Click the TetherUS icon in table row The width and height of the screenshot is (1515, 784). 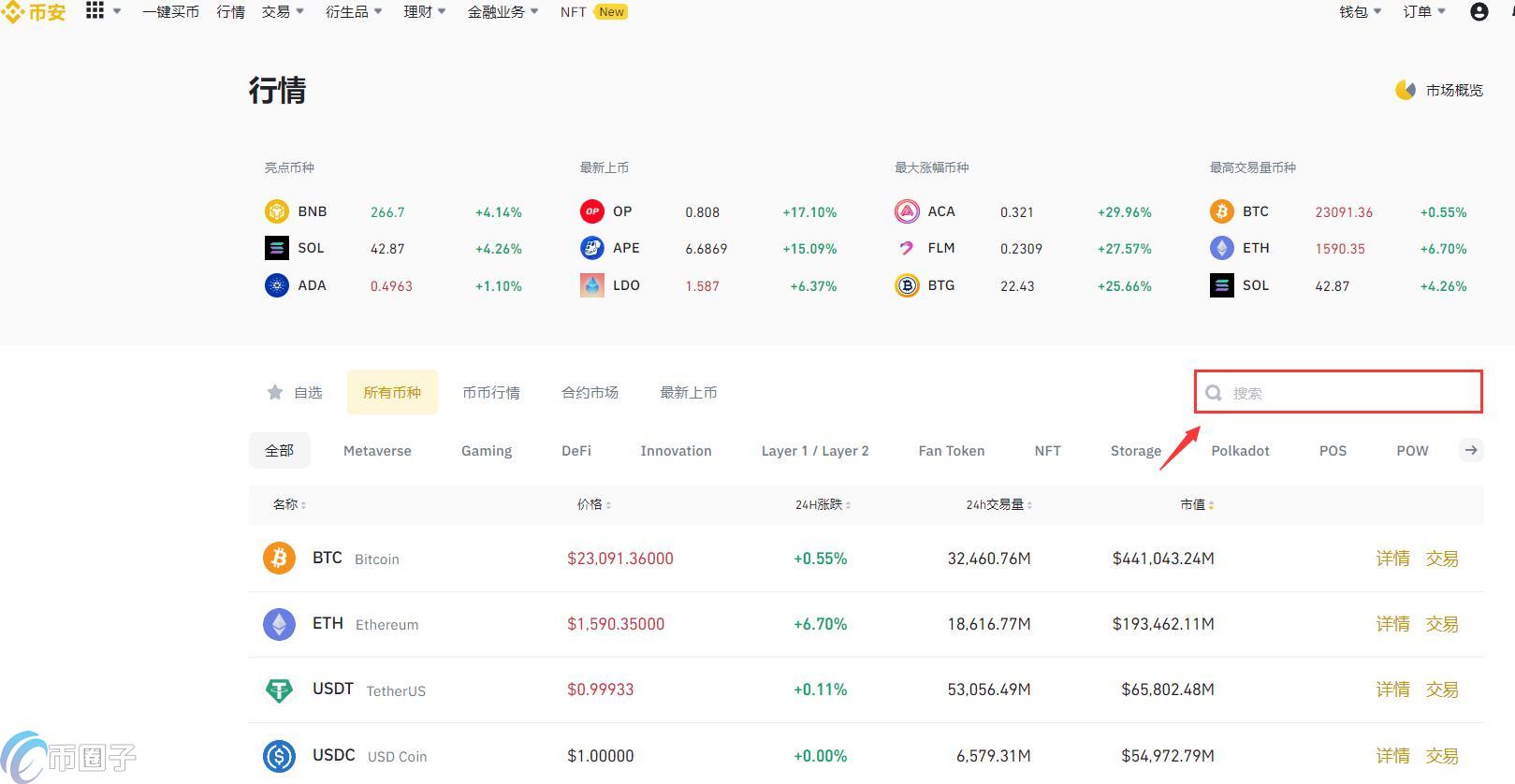(279, 690)
